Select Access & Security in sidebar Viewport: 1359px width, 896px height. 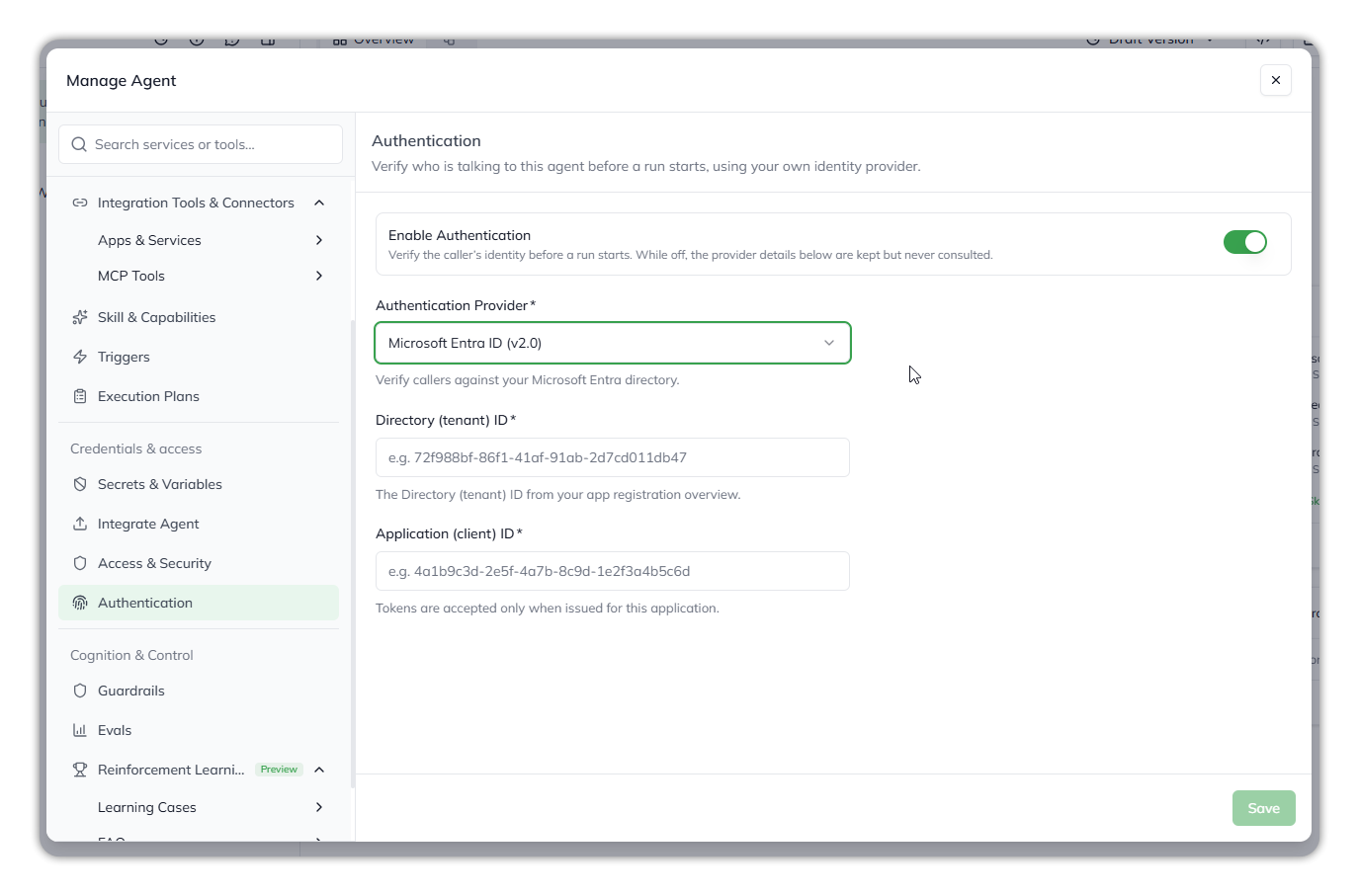199,563
